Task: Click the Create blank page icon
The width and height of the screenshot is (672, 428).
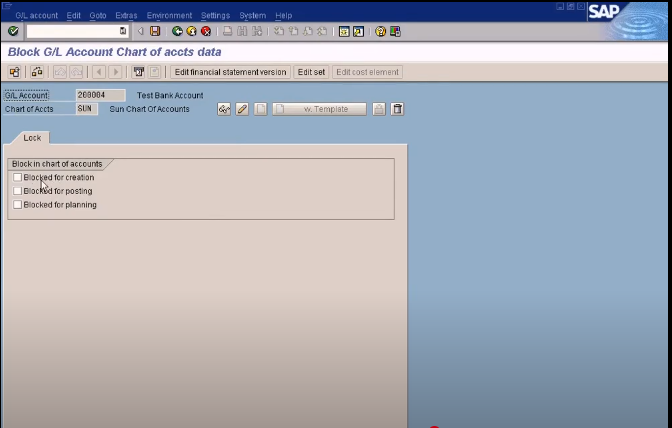Action: tap(261, 109)
